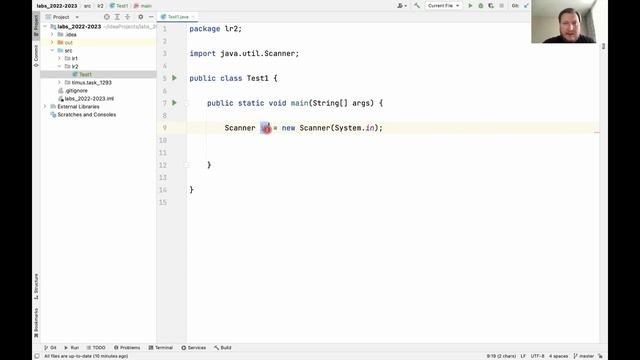Click the 4 spaces indent indicator
This screenshot has width=640, height=360.
pos(558,356)
